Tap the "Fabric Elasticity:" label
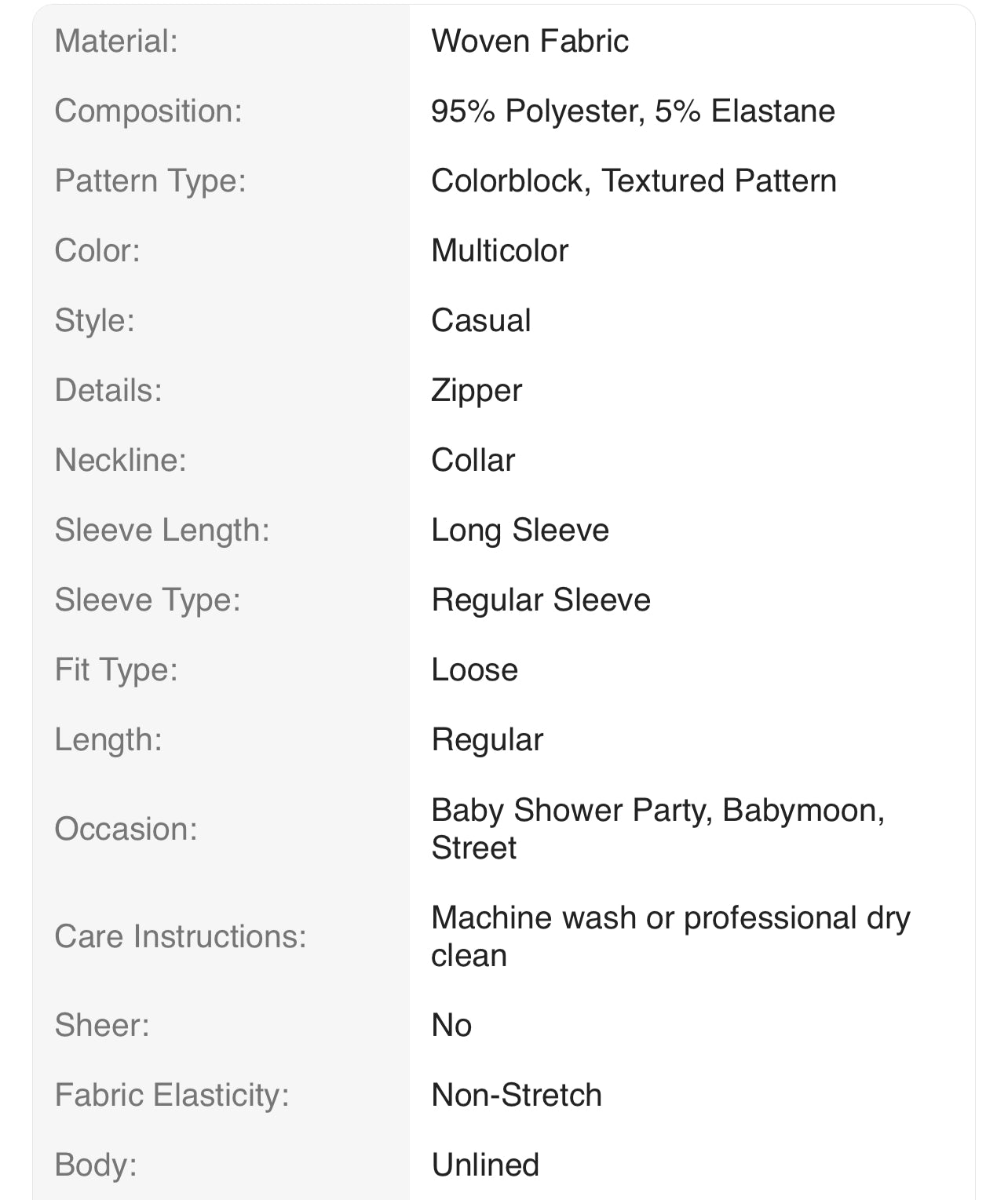The image size is (1008, 1200). (x=171, y=1096)
